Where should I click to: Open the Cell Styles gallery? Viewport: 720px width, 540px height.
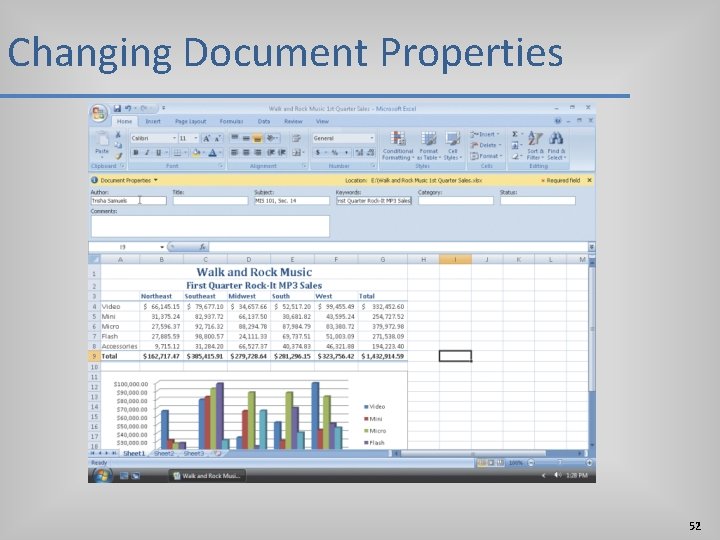click(453, 146)
